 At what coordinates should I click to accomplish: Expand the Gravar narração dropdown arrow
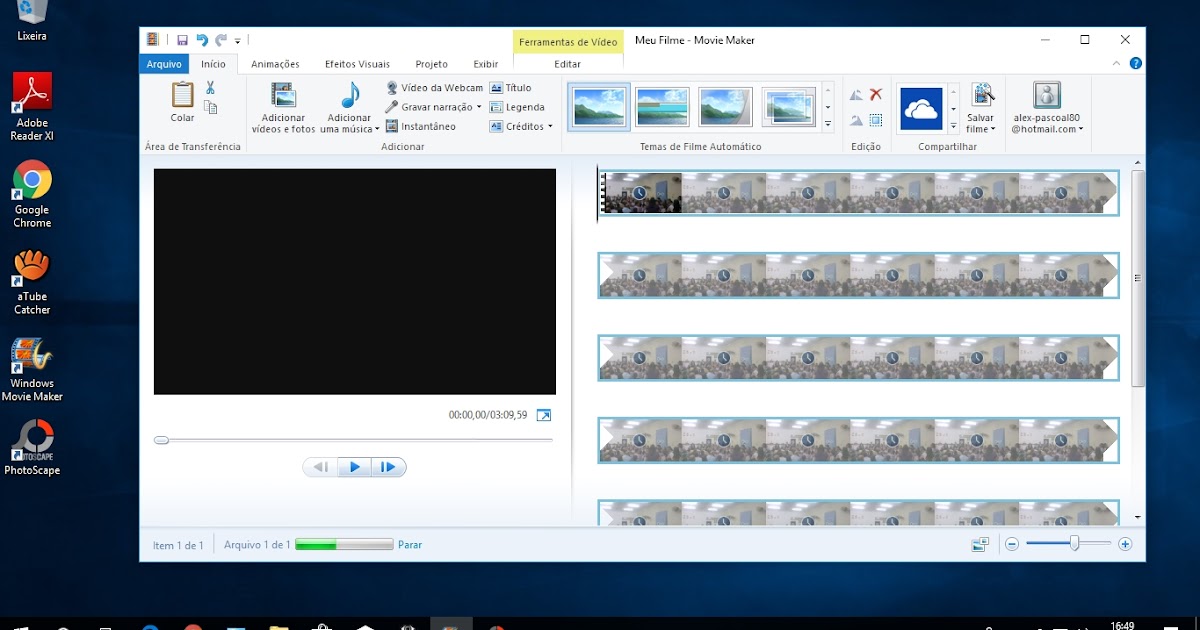point(479,107)
